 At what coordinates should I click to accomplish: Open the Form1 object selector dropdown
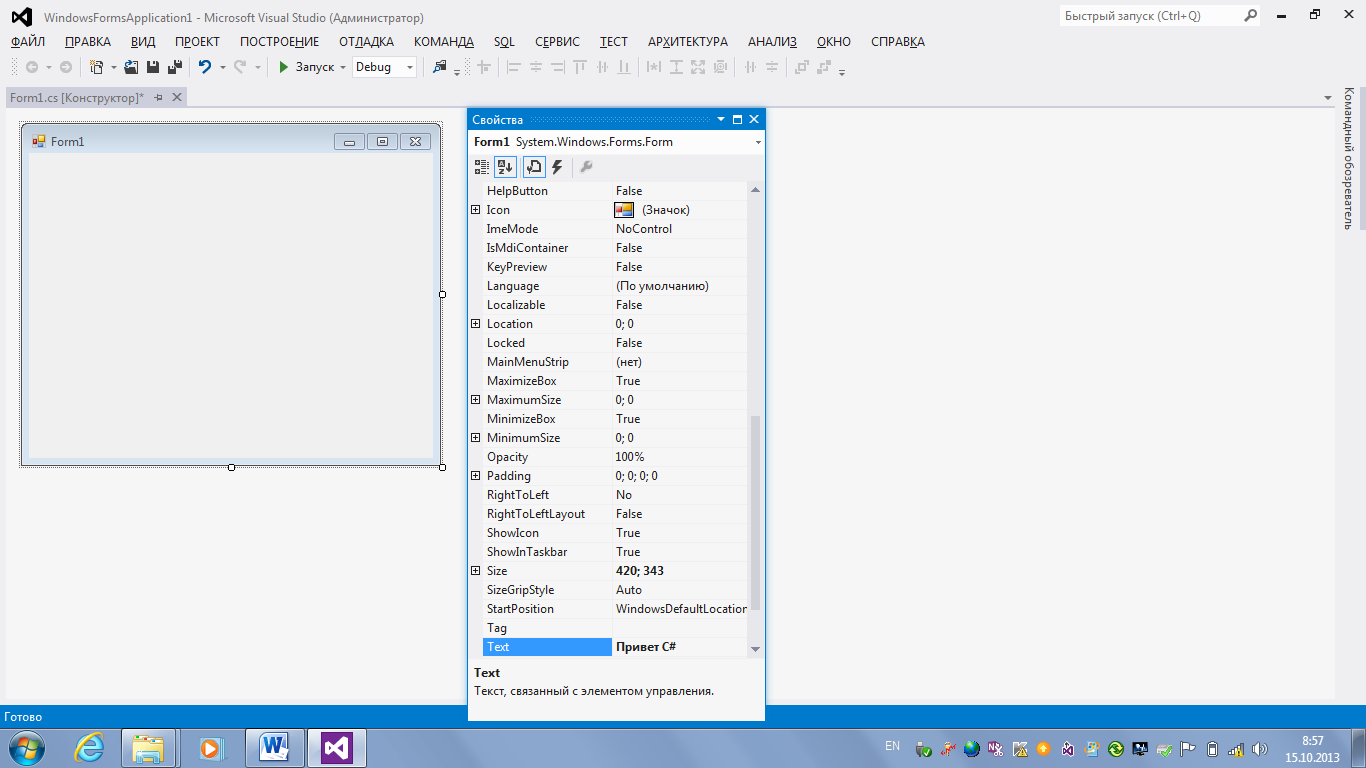click(758, 142)
